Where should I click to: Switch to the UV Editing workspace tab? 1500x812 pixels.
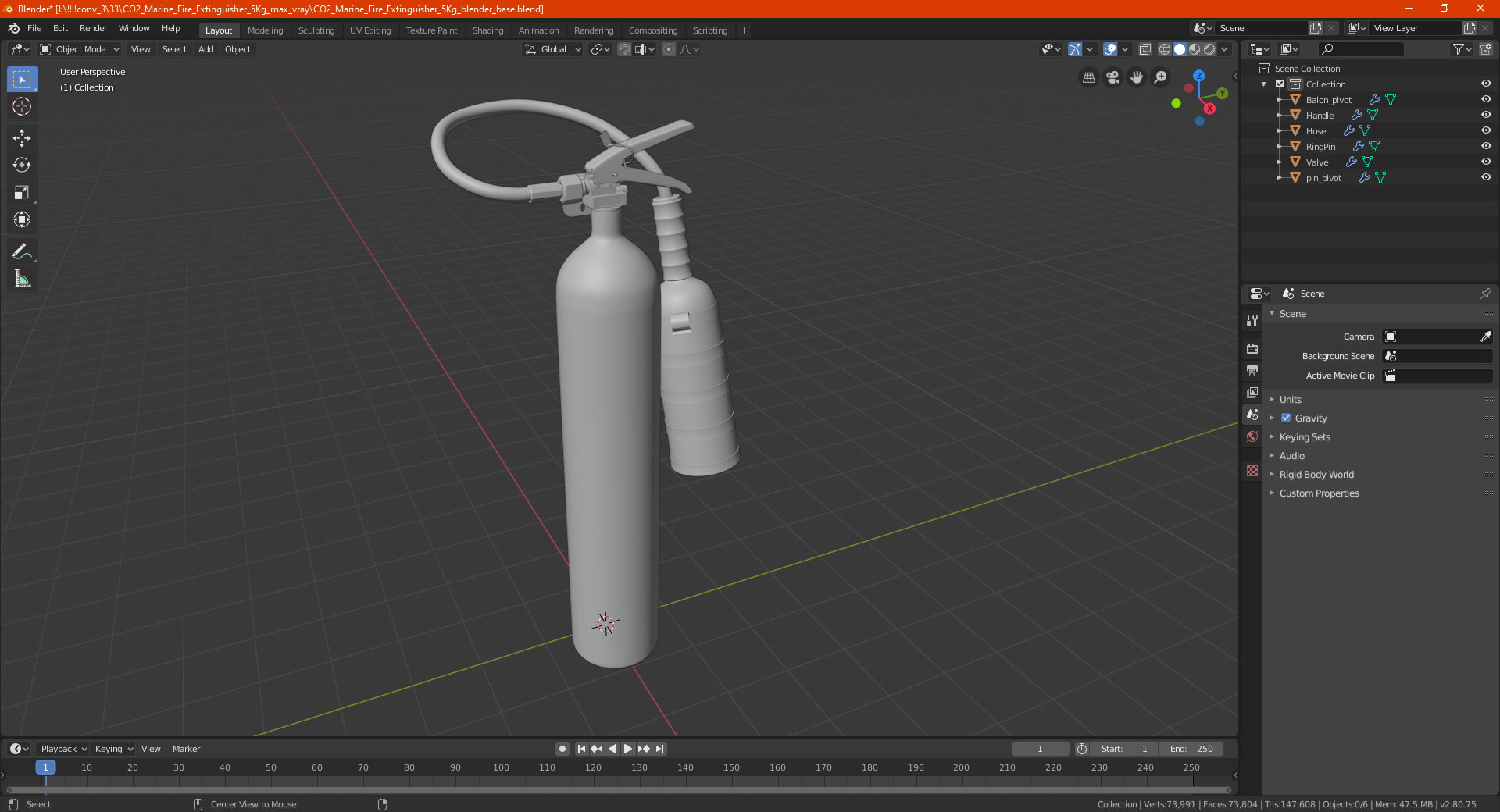coord(370,30)
